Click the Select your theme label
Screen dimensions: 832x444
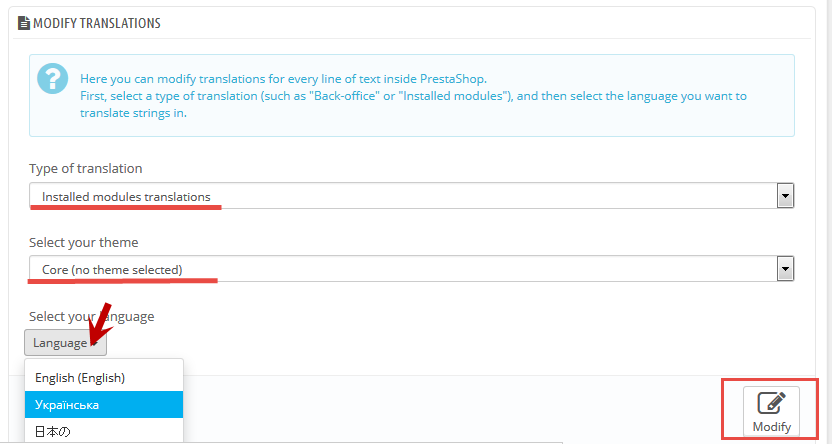83,242
